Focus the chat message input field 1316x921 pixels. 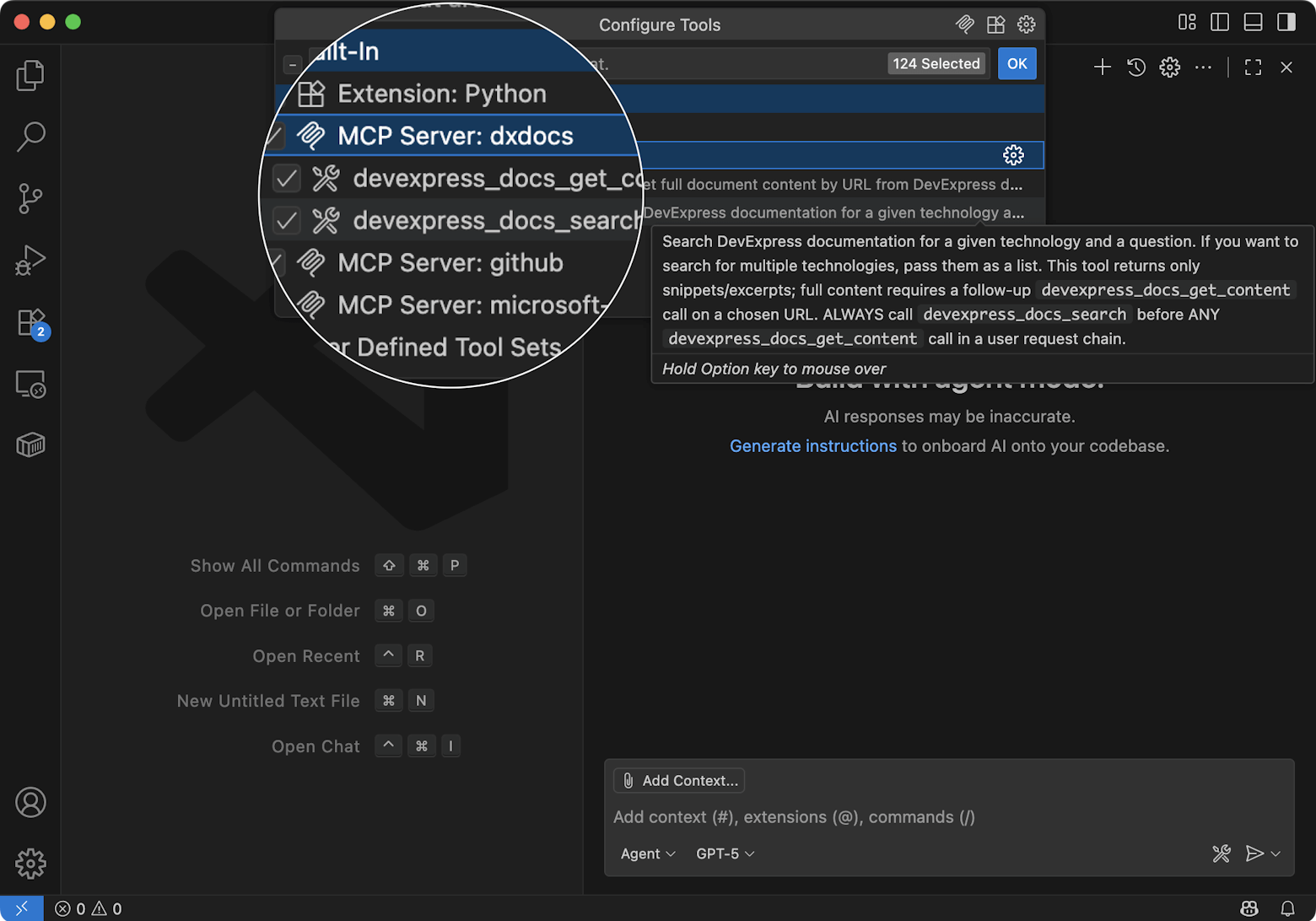949,817
